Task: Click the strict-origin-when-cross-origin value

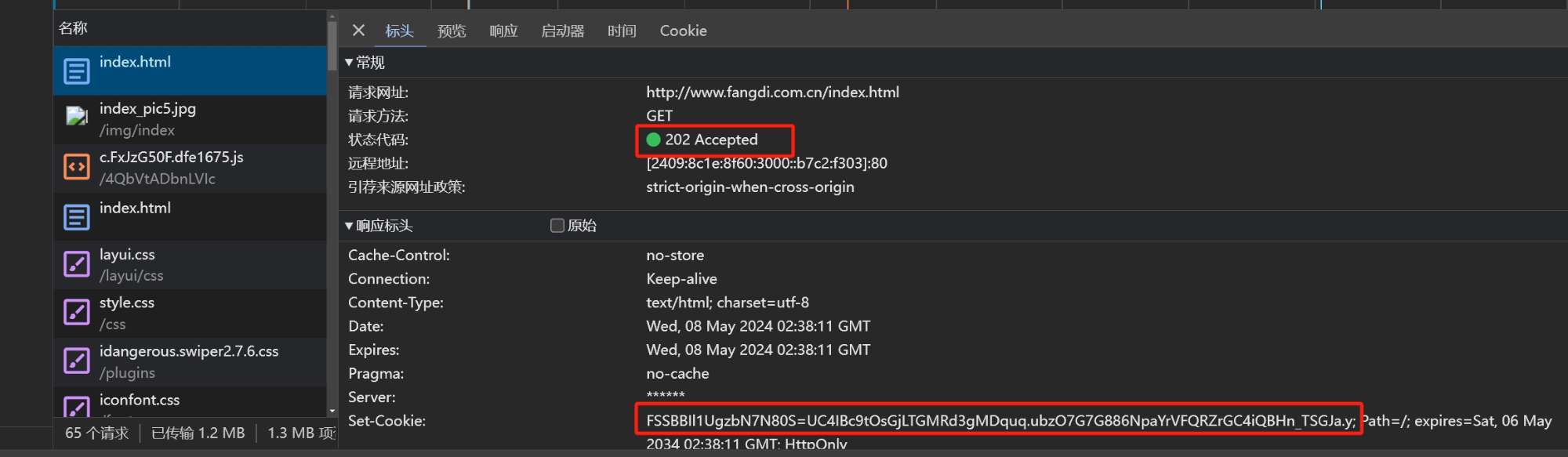Action: [750, 187]
